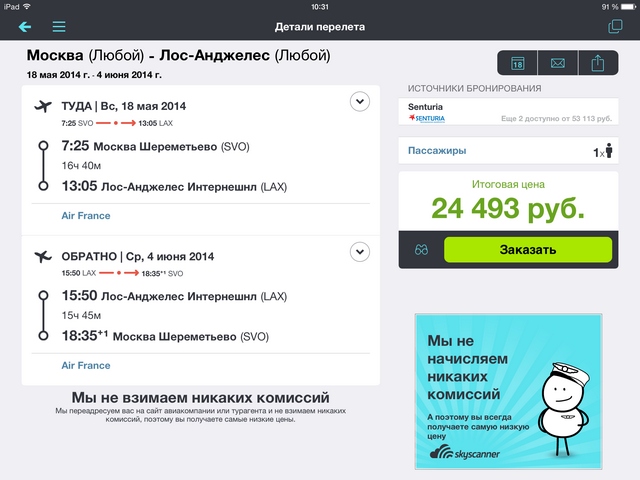Viewport: 640px width, 480px height.
Task: Tap the battery indicator in status bar
Action: coord(628,7)
